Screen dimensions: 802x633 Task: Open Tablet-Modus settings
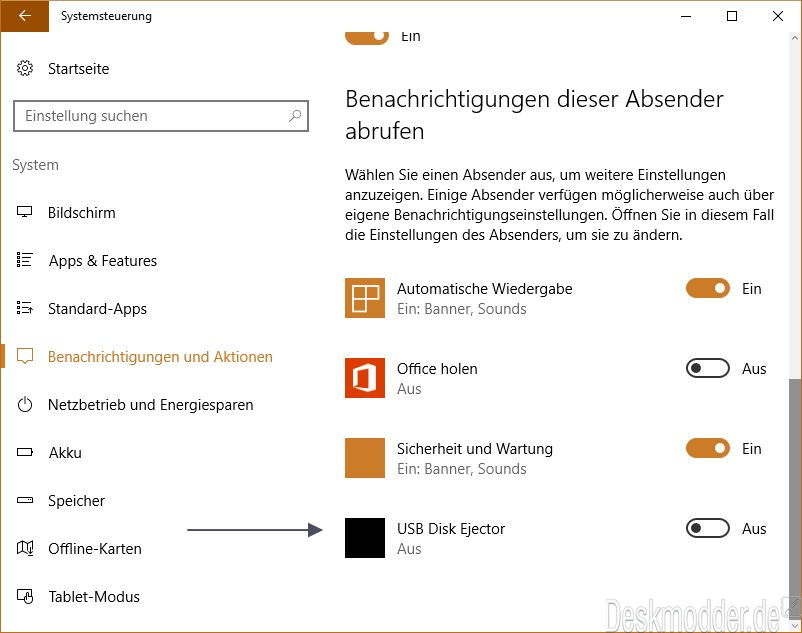(x=94, y=597)
